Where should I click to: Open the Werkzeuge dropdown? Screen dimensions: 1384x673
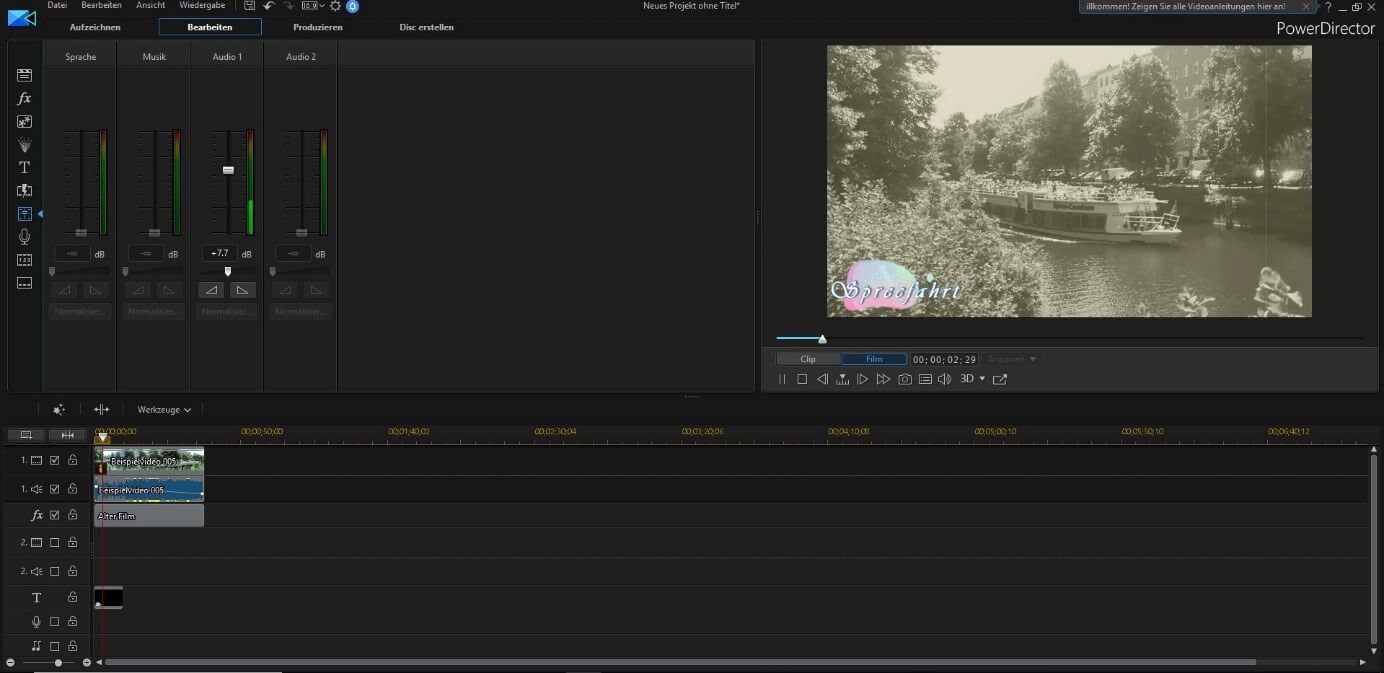(162, 409)
